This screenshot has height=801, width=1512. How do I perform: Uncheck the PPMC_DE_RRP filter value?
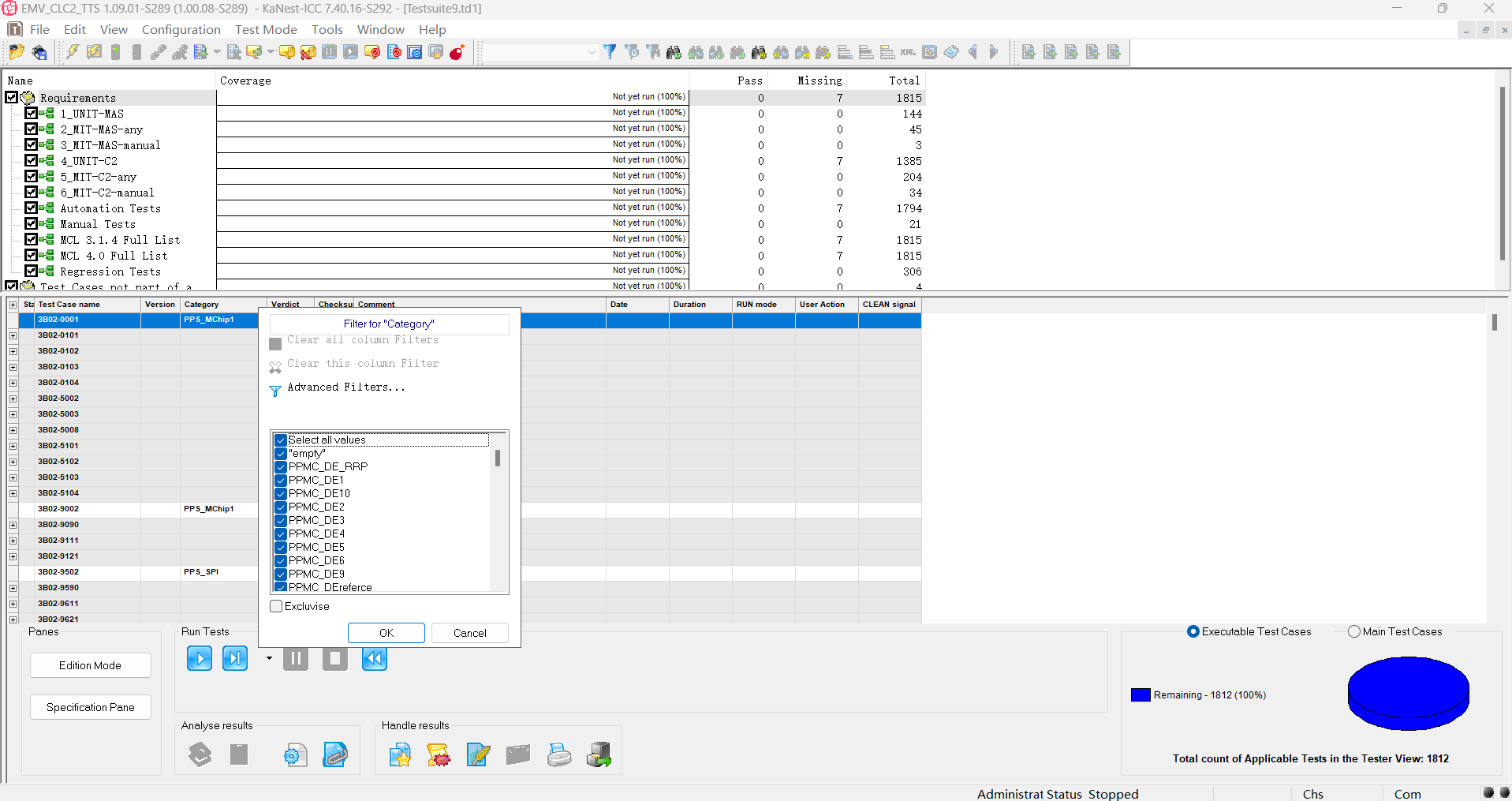(281, 467)
